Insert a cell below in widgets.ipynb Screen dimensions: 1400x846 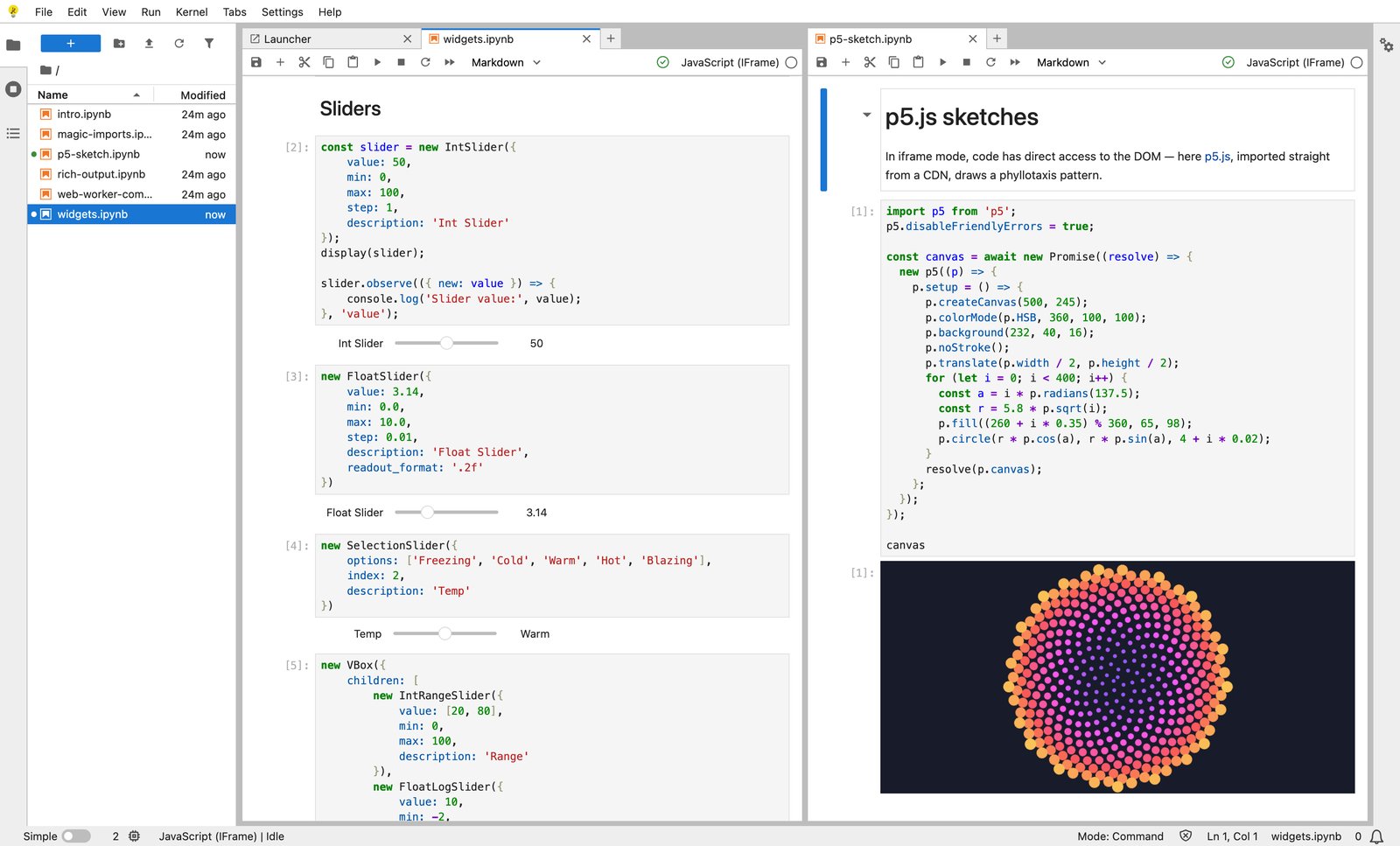point(280,62)
